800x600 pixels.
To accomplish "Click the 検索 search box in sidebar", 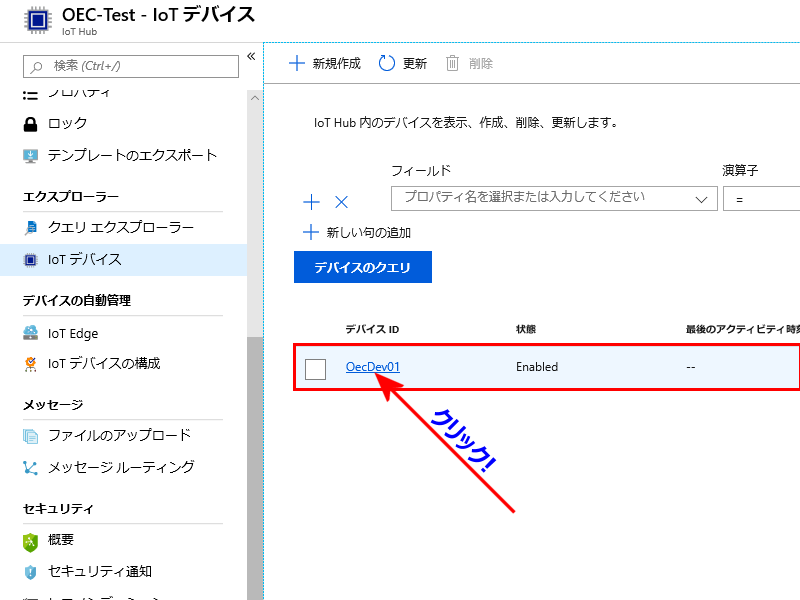I will pos(131,66).
